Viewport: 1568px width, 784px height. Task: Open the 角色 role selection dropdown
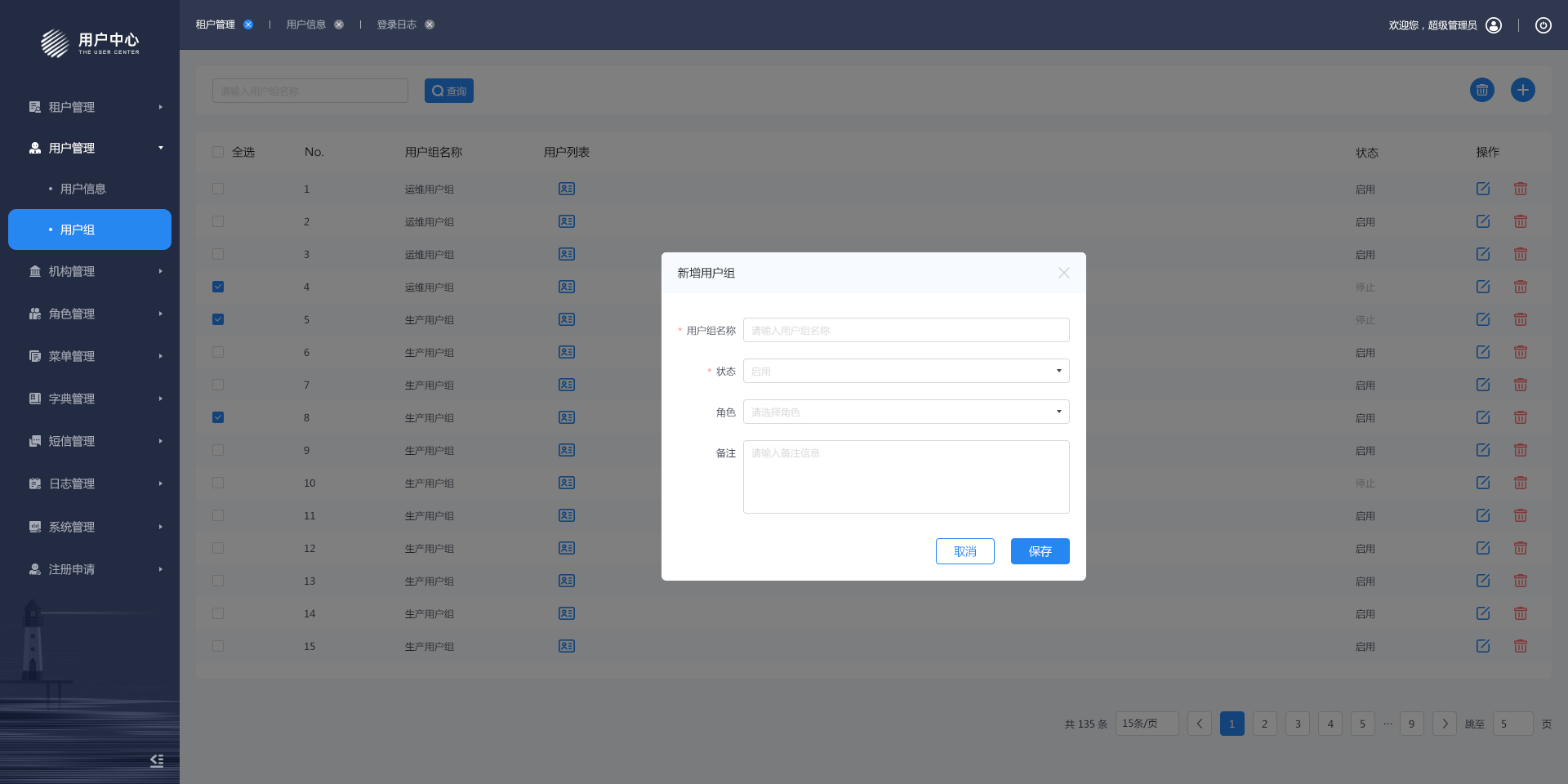tap(906, 412)
